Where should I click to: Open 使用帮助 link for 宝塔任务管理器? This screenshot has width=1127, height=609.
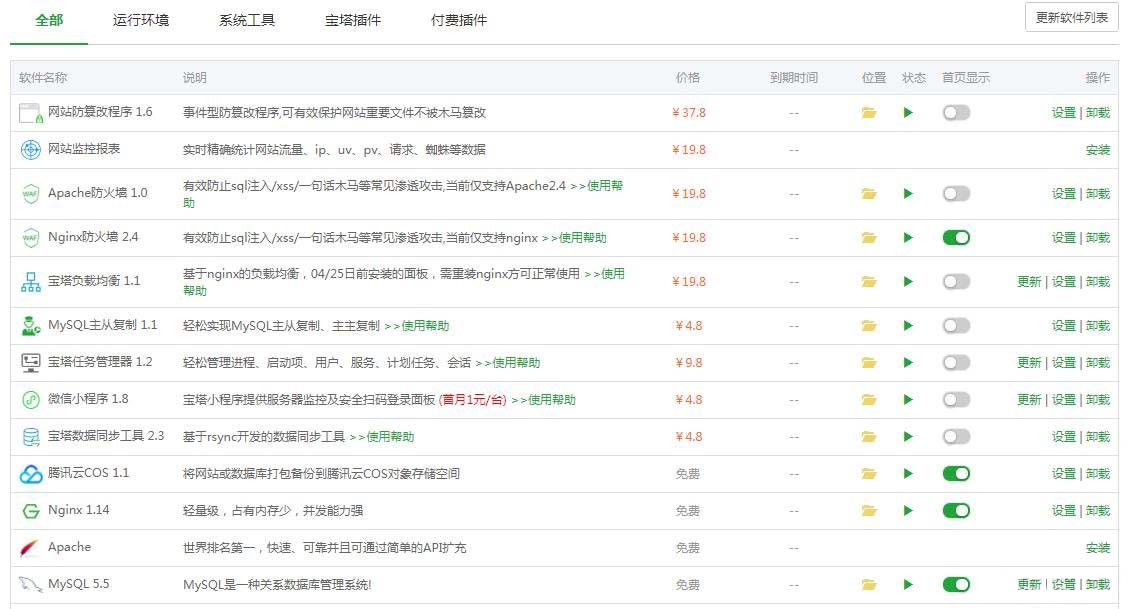tap(507, 363)
